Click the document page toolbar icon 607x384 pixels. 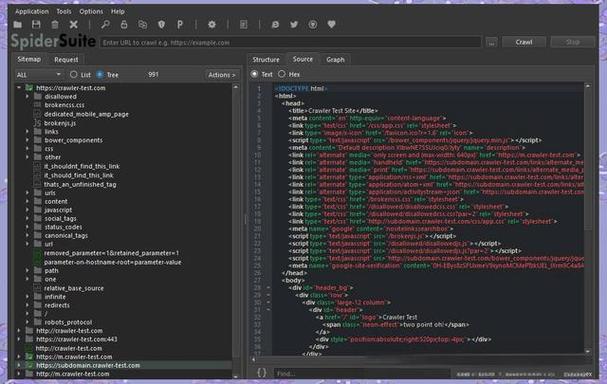point(243,25)
